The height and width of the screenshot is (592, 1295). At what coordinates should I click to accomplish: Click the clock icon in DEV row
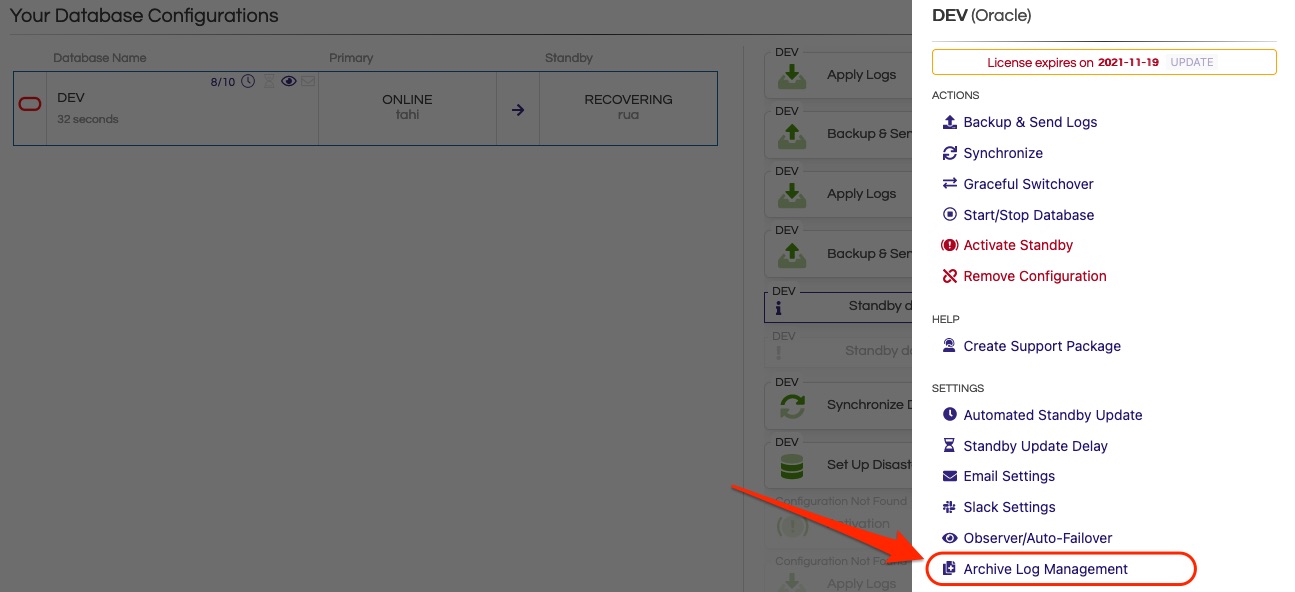[x=248, y=82]
